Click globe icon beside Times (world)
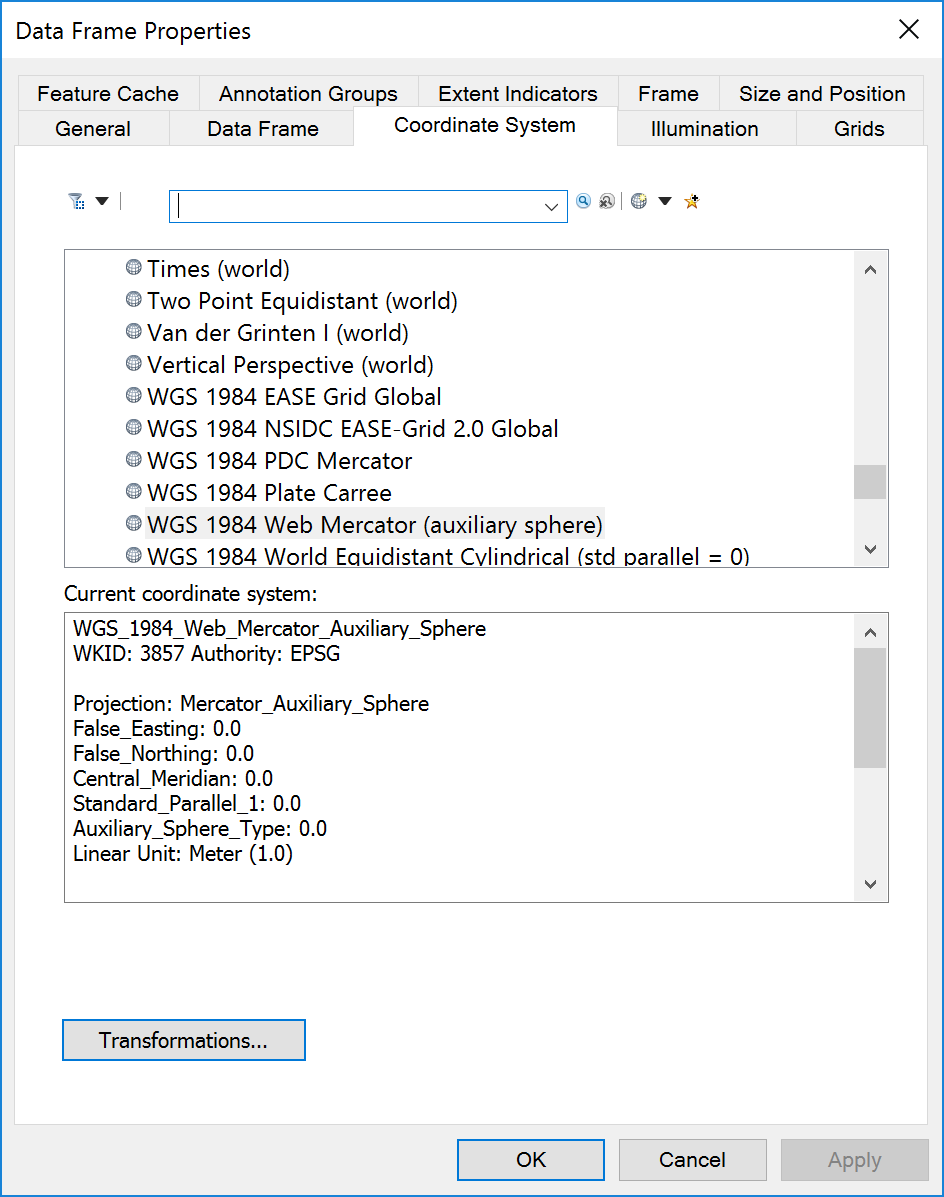 click(133, 267)
